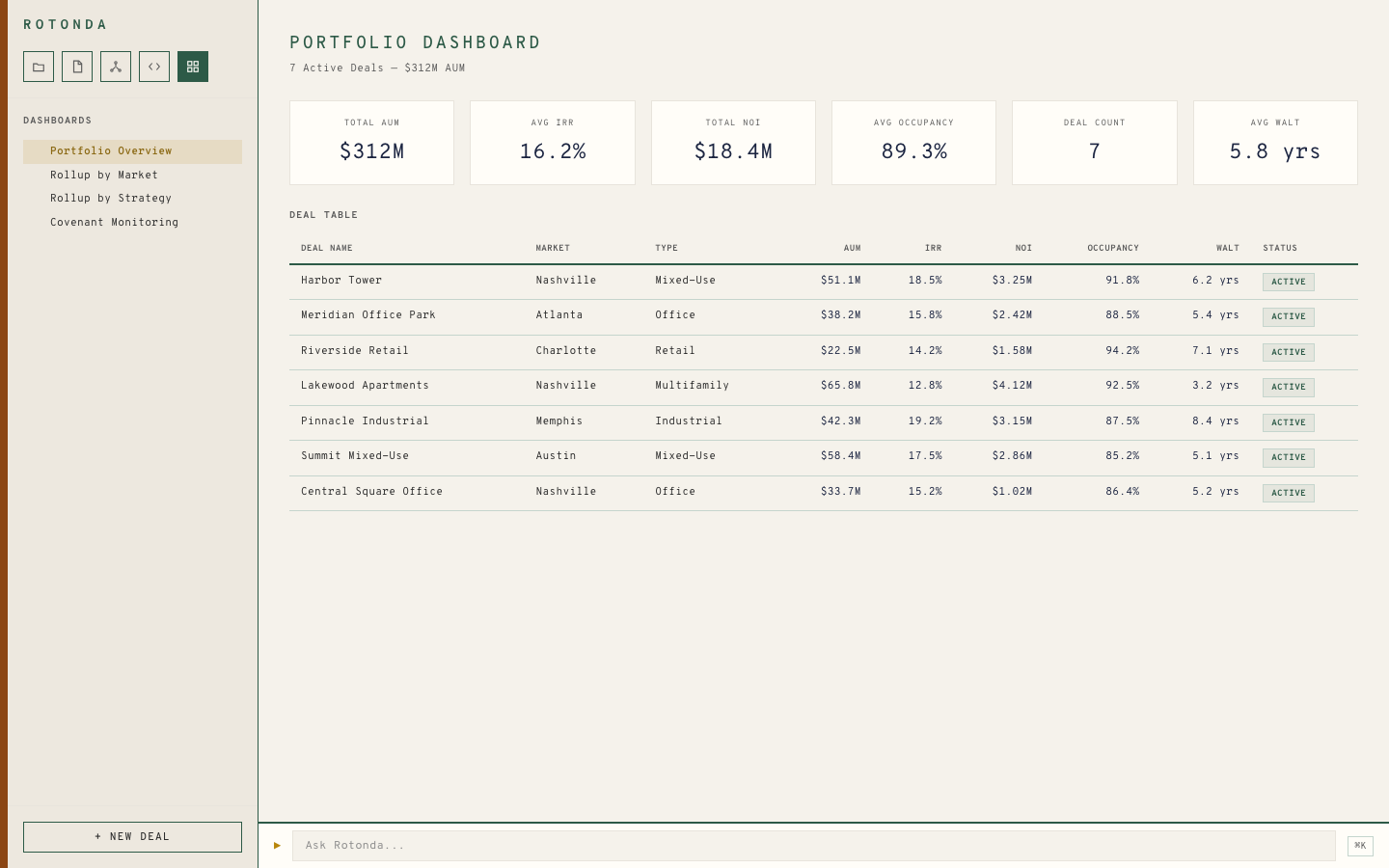Click the + NEW DEAL button

click(x=132, y=837)
